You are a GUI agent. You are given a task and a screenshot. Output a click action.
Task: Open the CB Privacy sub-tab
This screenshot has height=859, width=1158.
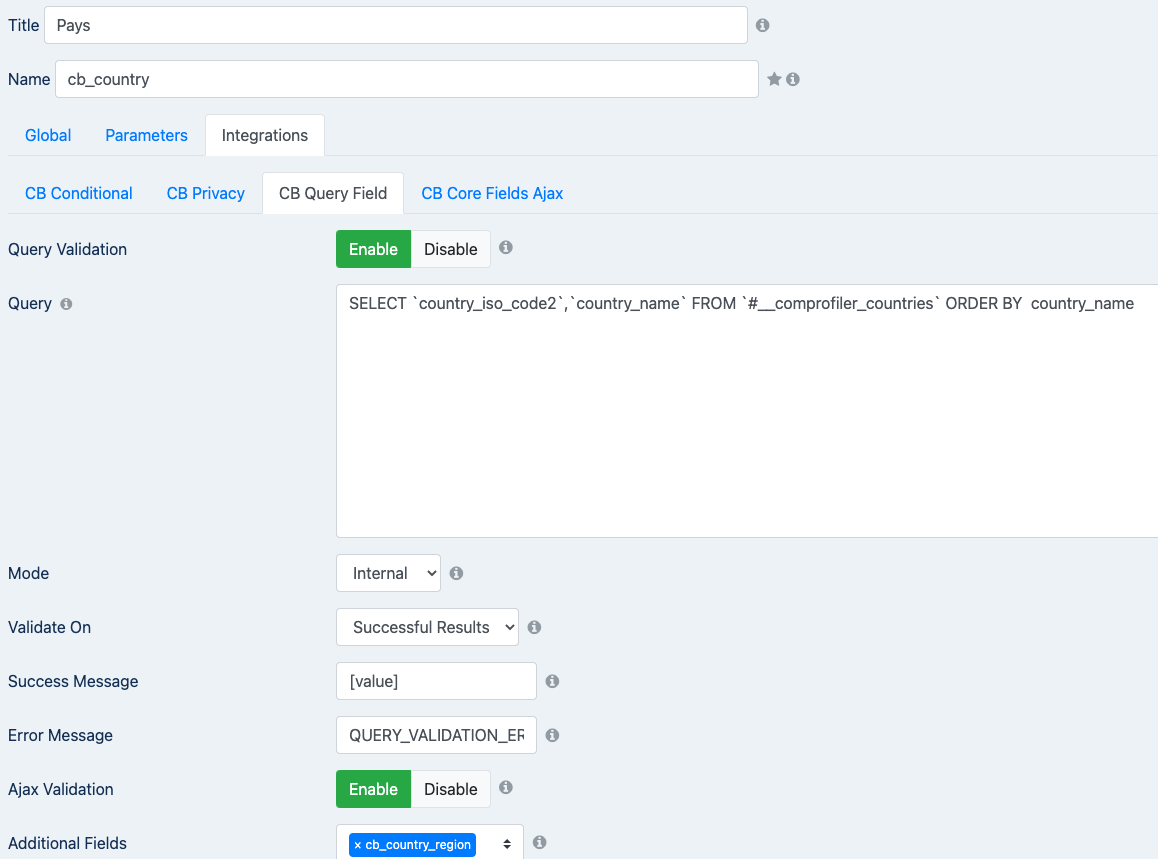(205, 194)
